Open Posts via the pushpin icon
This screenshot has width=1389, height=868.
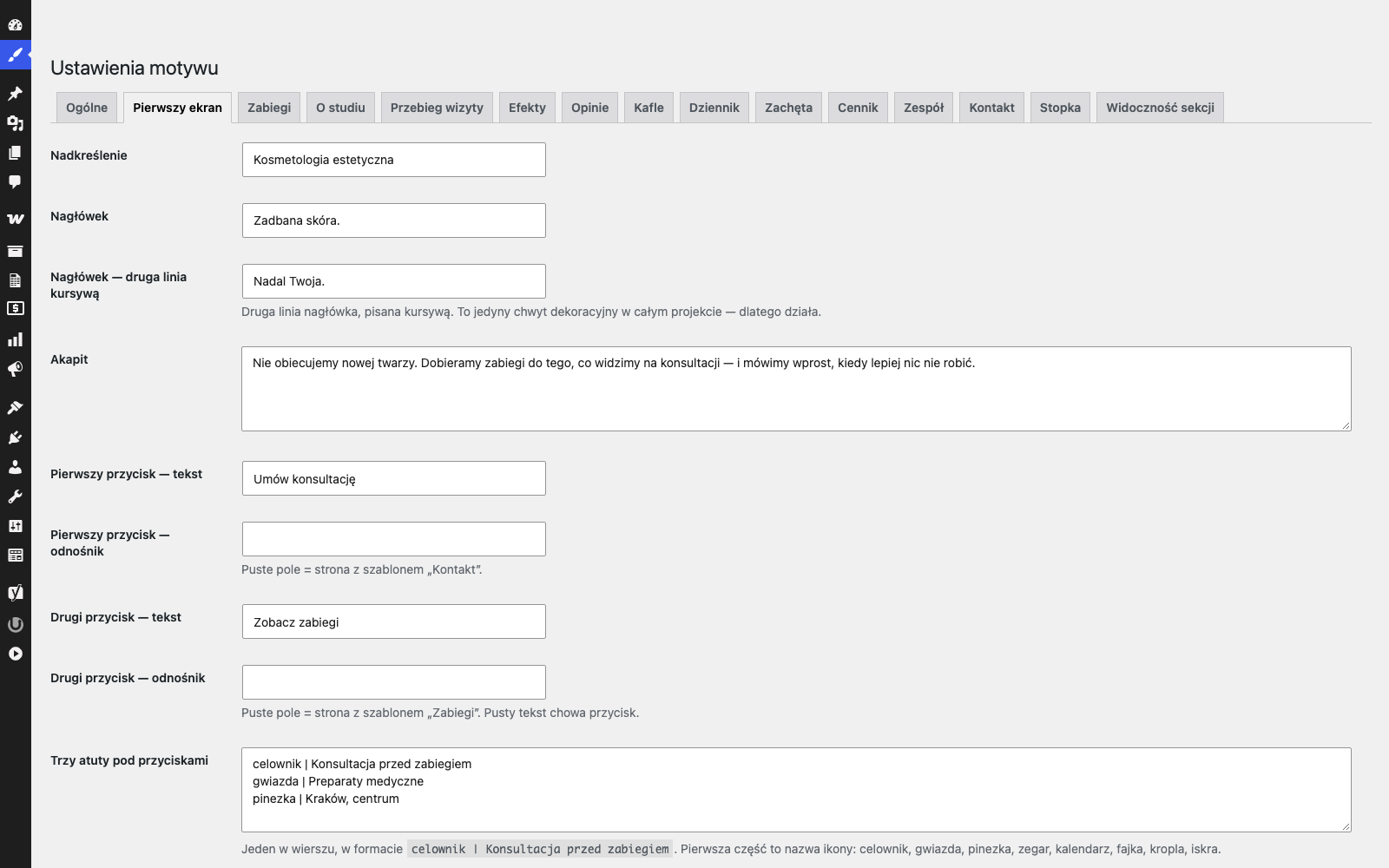click(15, 93)
